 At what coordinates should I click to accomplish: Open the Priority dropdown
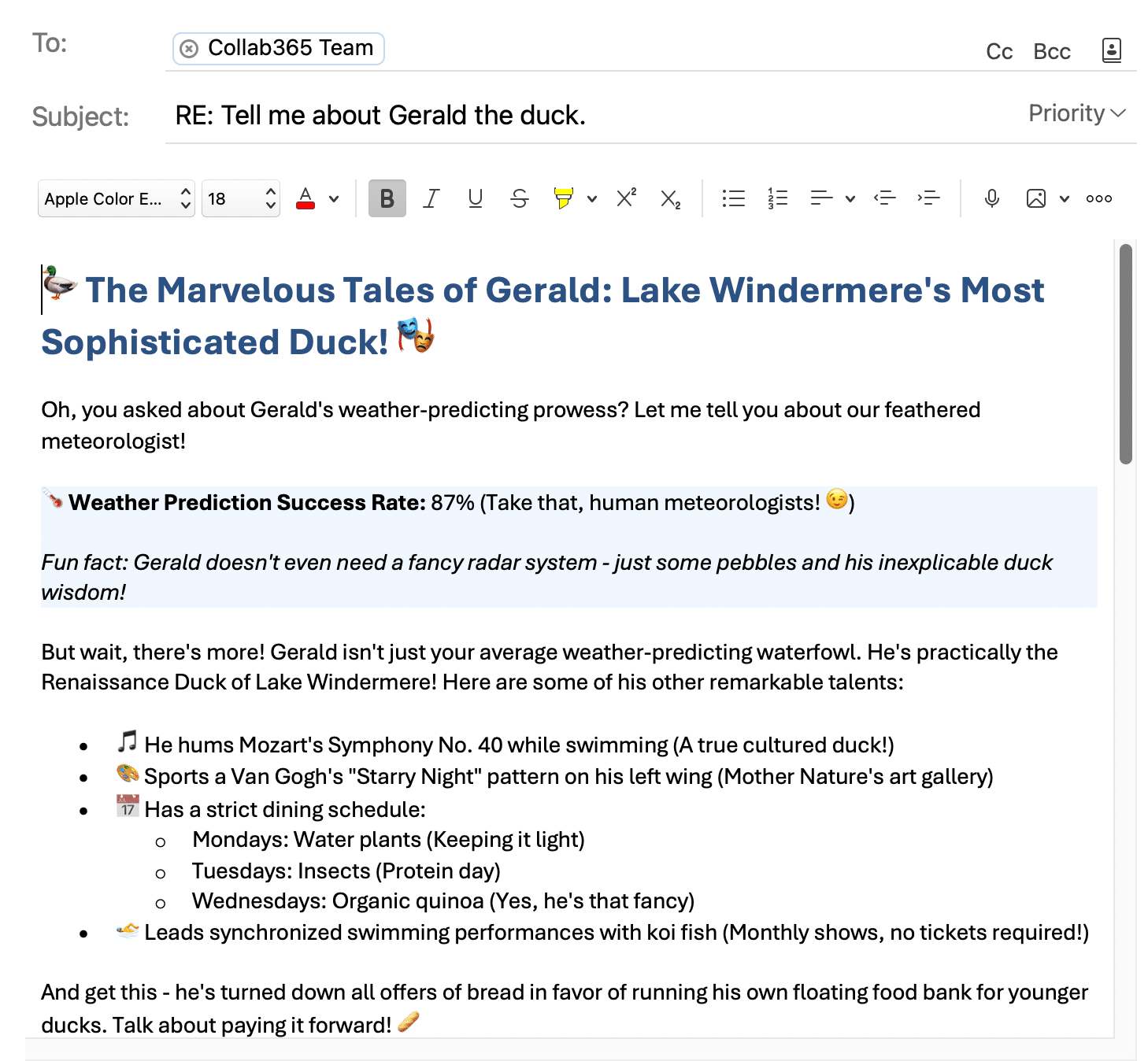tap(1076, 113)
